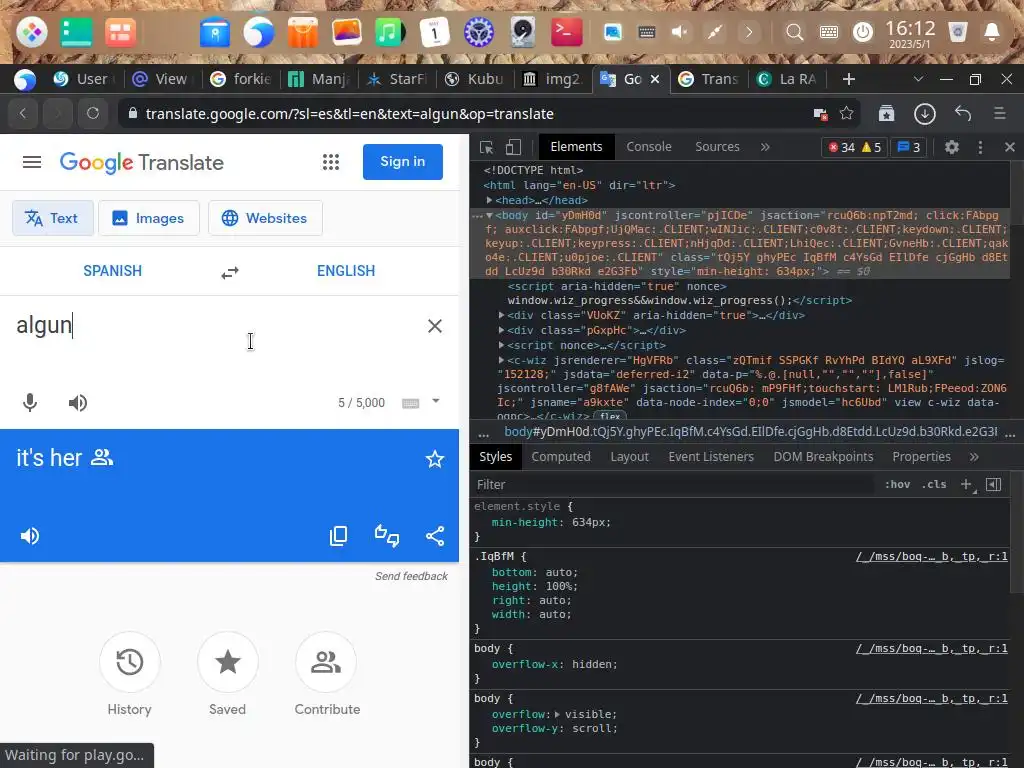This screenshot has height=768, width=1024.
Task: Open browser downloads
Action: click(925, 114)
